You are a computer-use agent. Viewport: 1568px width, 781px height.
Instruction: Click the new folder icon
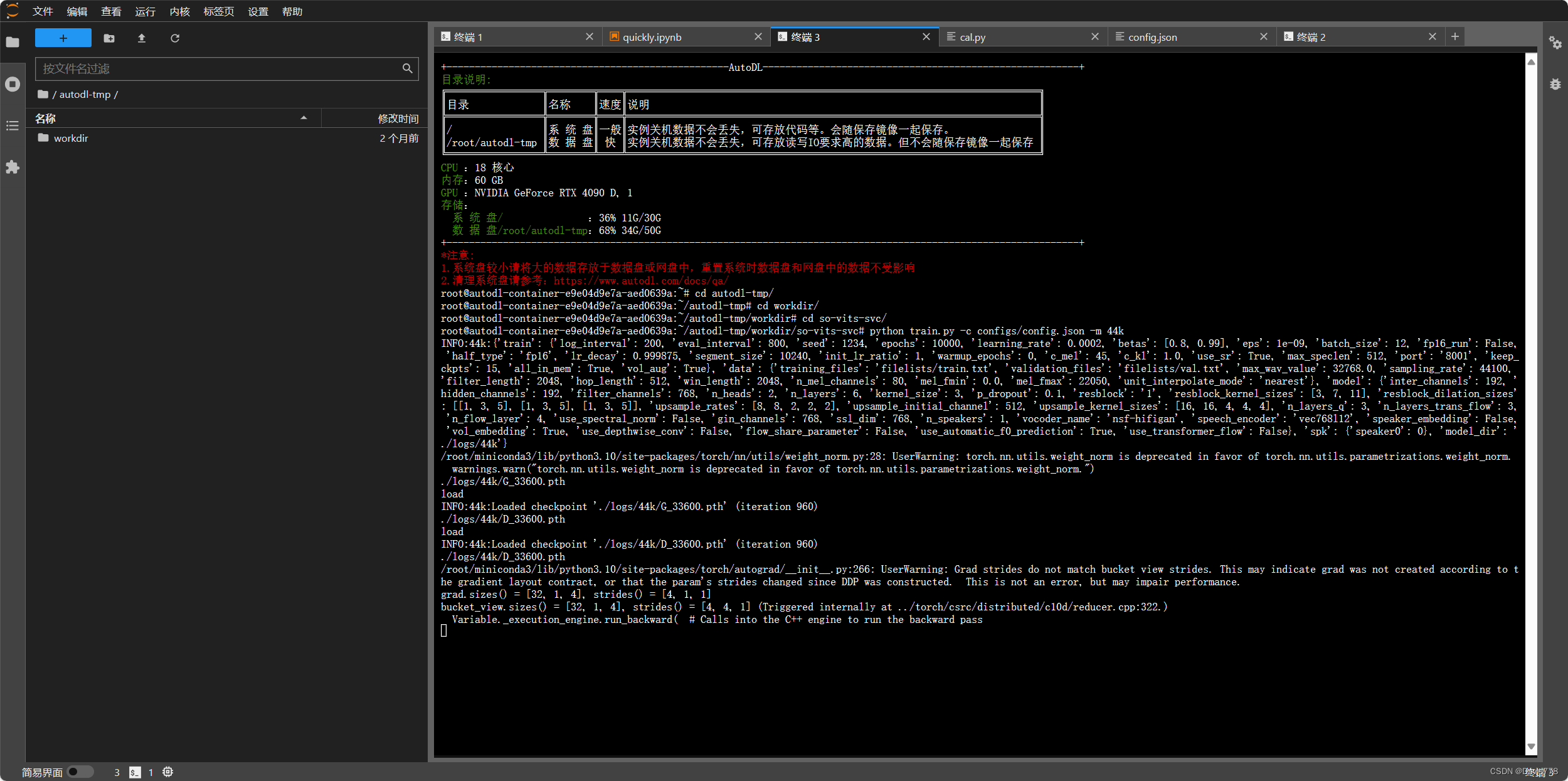click(109, 38)
